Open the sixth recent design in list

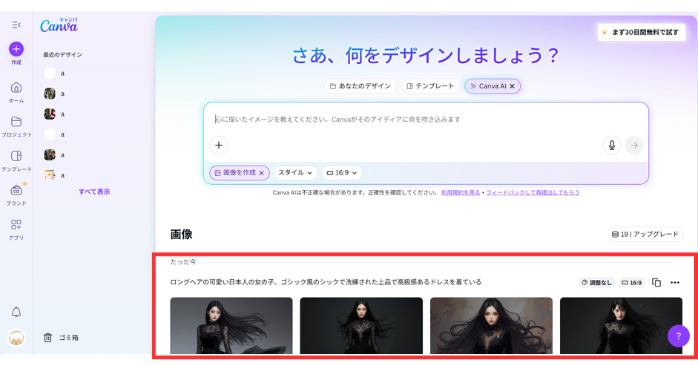tap(54, 175)
